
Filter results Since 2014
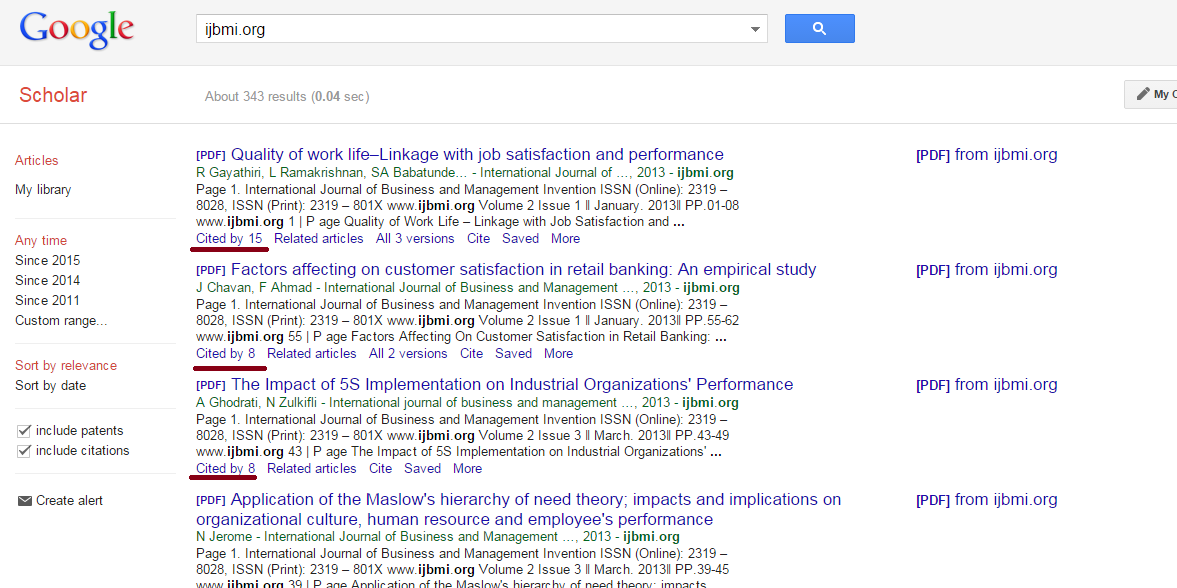pyautogui.click(x=47, y=281)
